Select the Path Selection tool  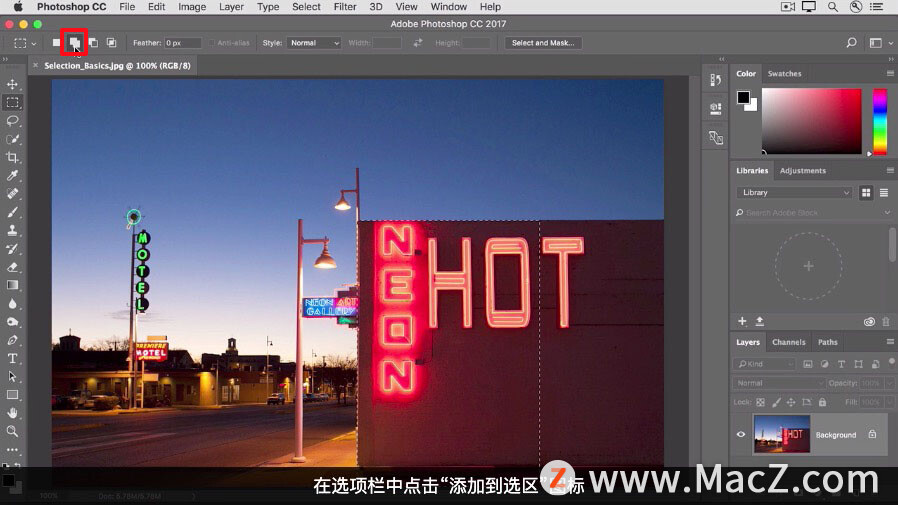pyautogui.click(x=12, y=377)
